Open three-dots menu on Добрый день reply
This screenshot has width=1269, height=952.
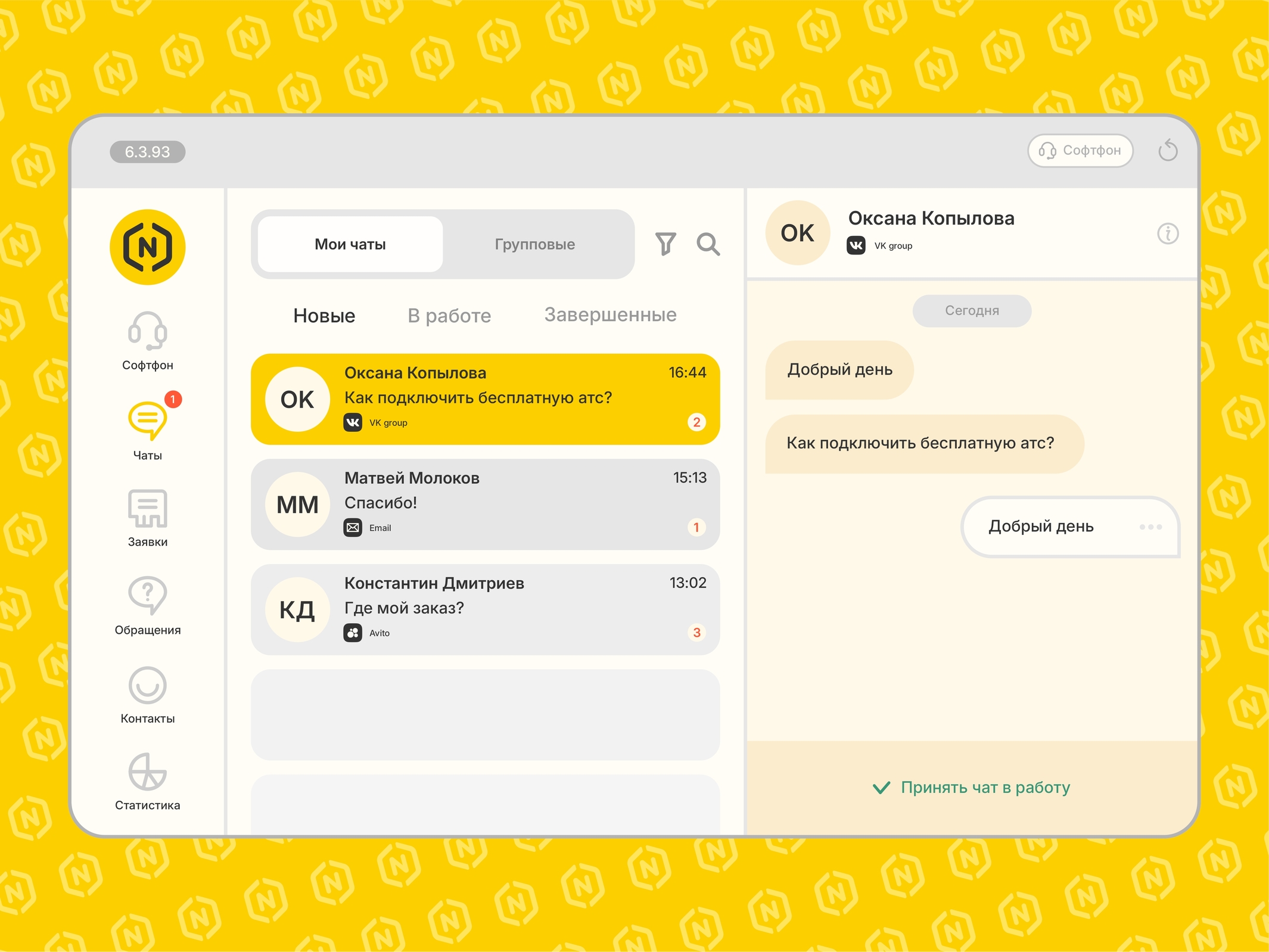(1150, 527)
